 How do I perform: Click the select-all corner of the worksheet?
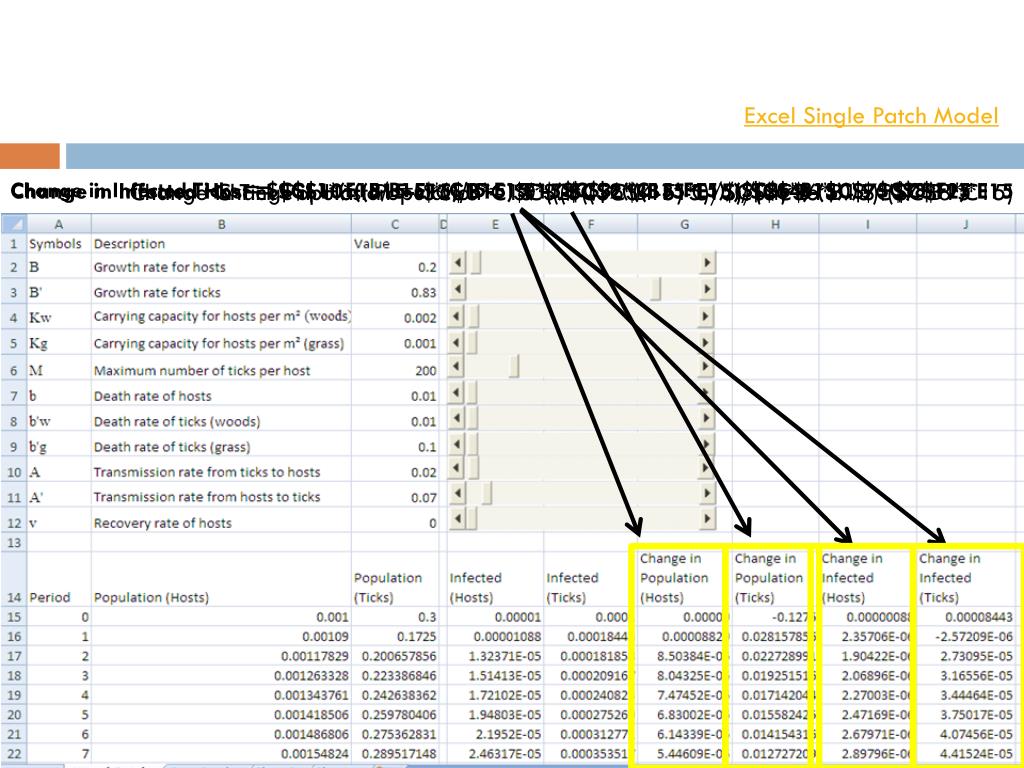coord(13,225)
